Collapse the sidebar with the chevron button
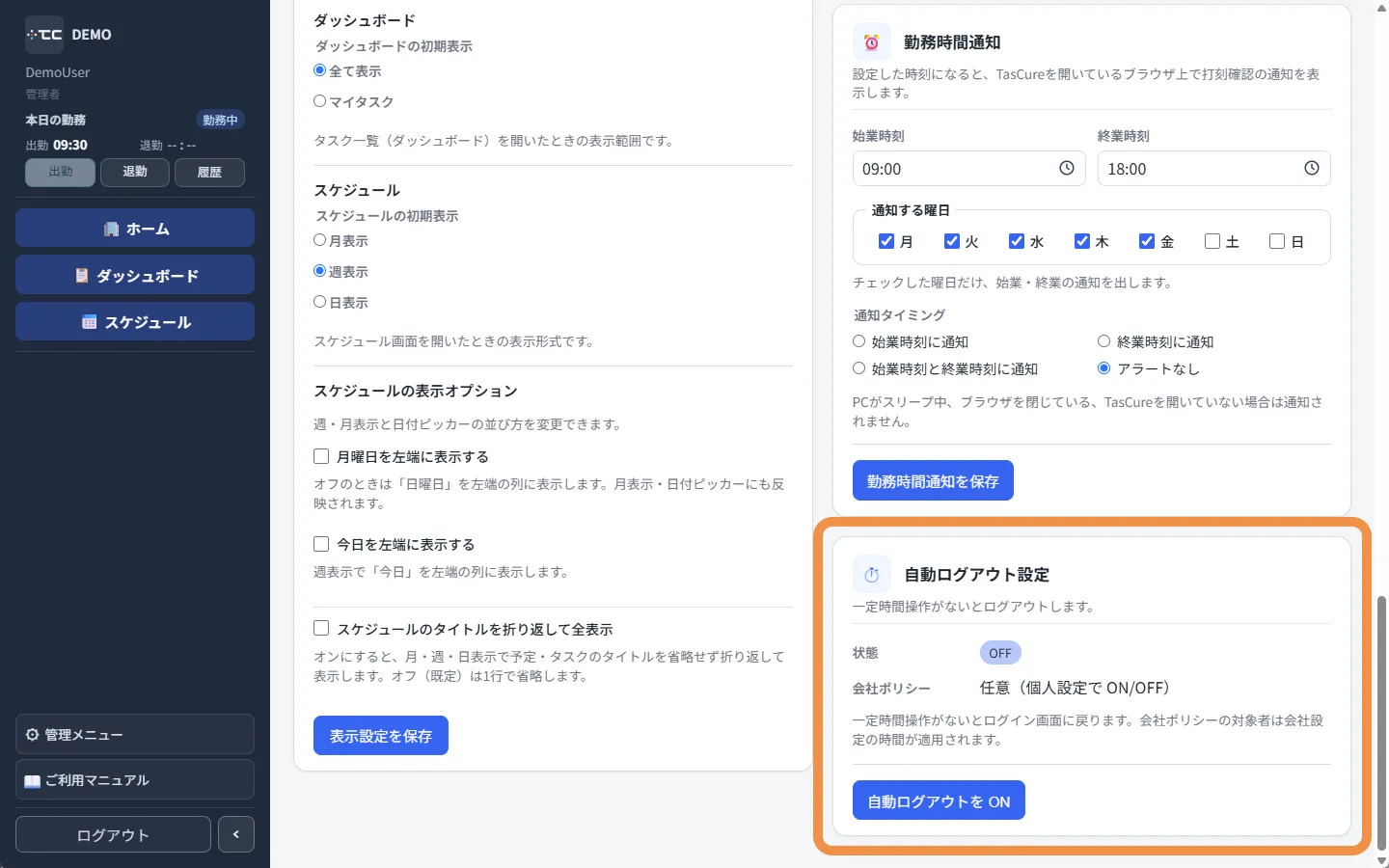Image resolution: width=1389 pixels, height=868 pixels. point(236,834)
